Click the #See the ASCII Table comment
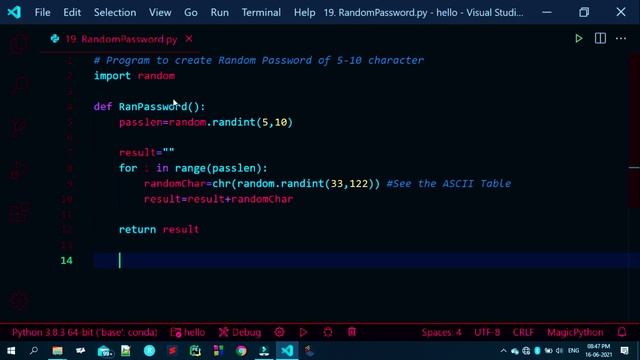 (x=449, y=184)
